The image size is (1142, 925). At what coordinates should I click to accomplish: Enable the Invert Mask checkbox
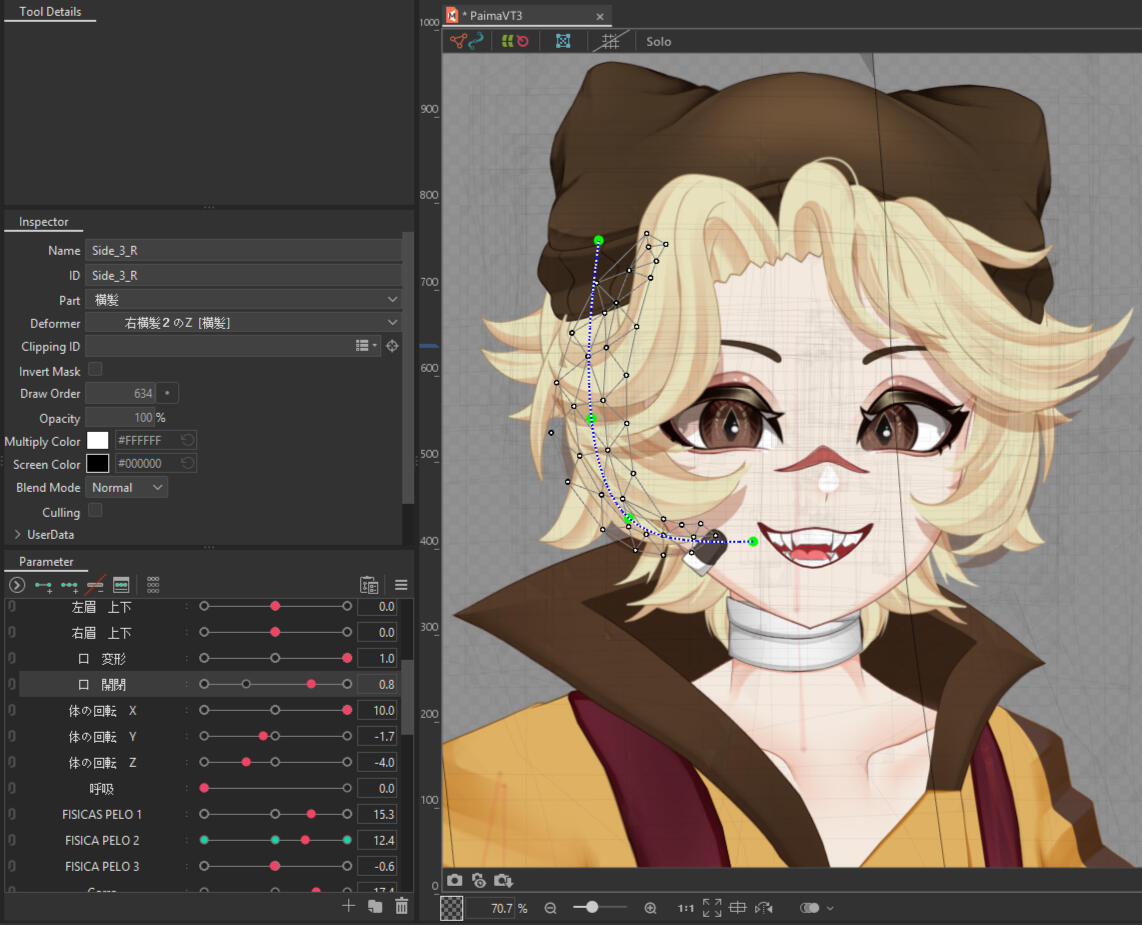(x=95, y=370)
